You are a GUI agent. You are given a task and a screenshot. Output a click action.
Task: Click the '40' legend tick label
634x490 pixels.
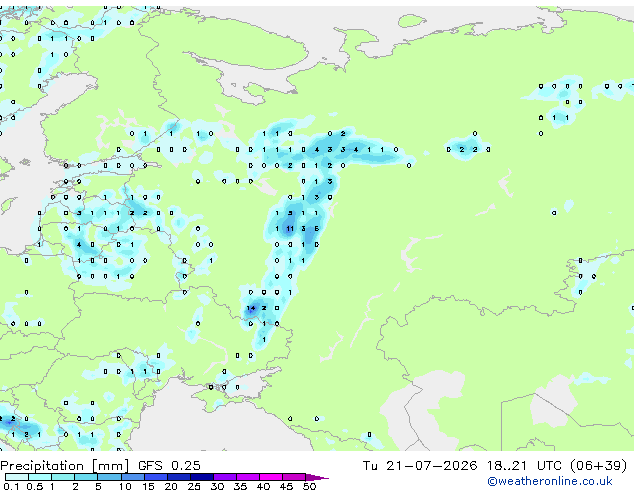263,486
